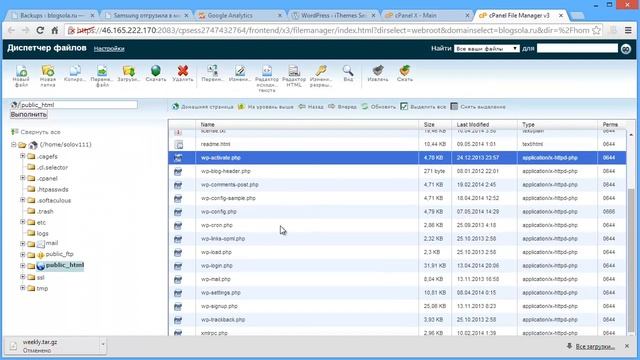The width and height of the screenshot is (640, 360).
Task: Select the wp-login.php file row
Action: pyautogui.click(x=397, y=266)
